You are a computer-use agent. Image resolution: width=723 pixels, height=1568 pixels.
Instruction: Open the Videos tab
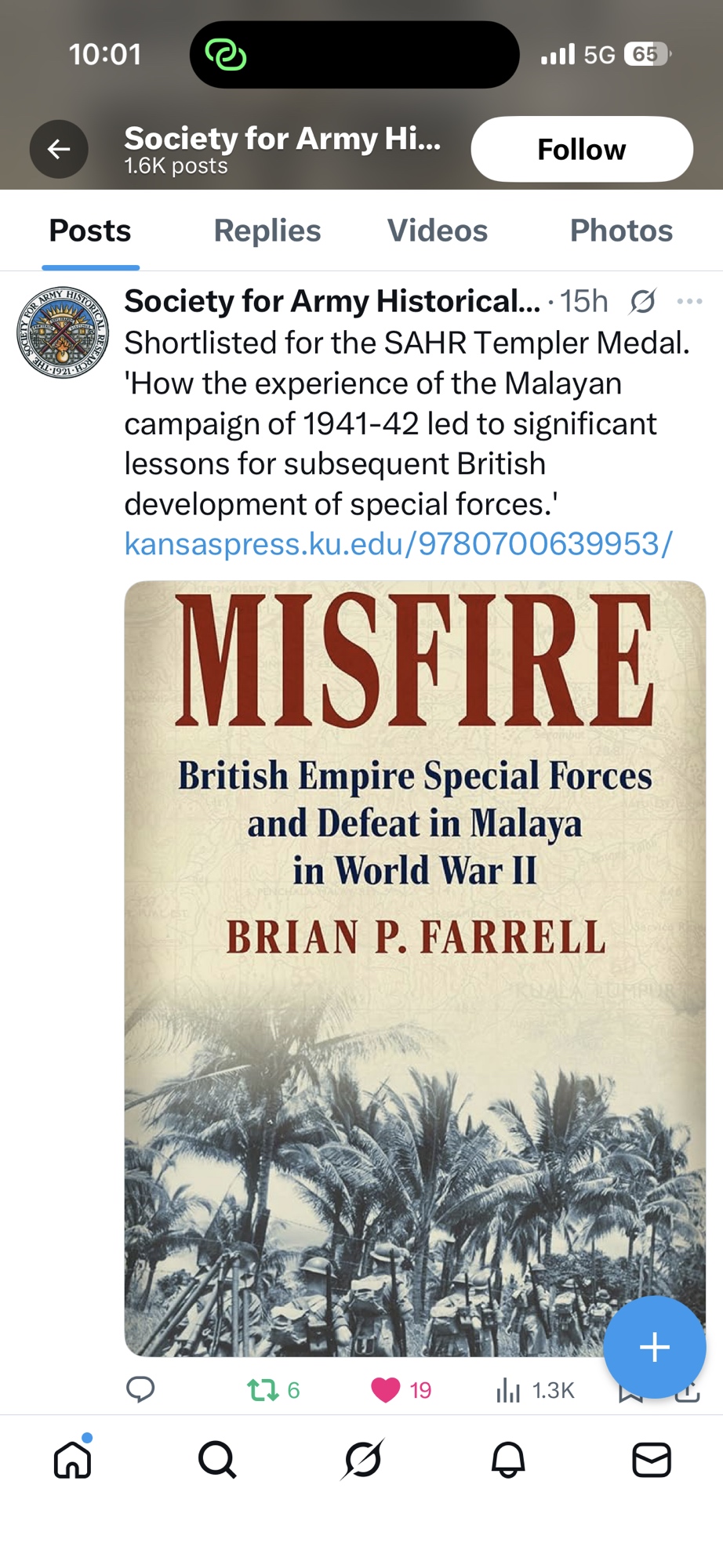(x=437, y=231)
